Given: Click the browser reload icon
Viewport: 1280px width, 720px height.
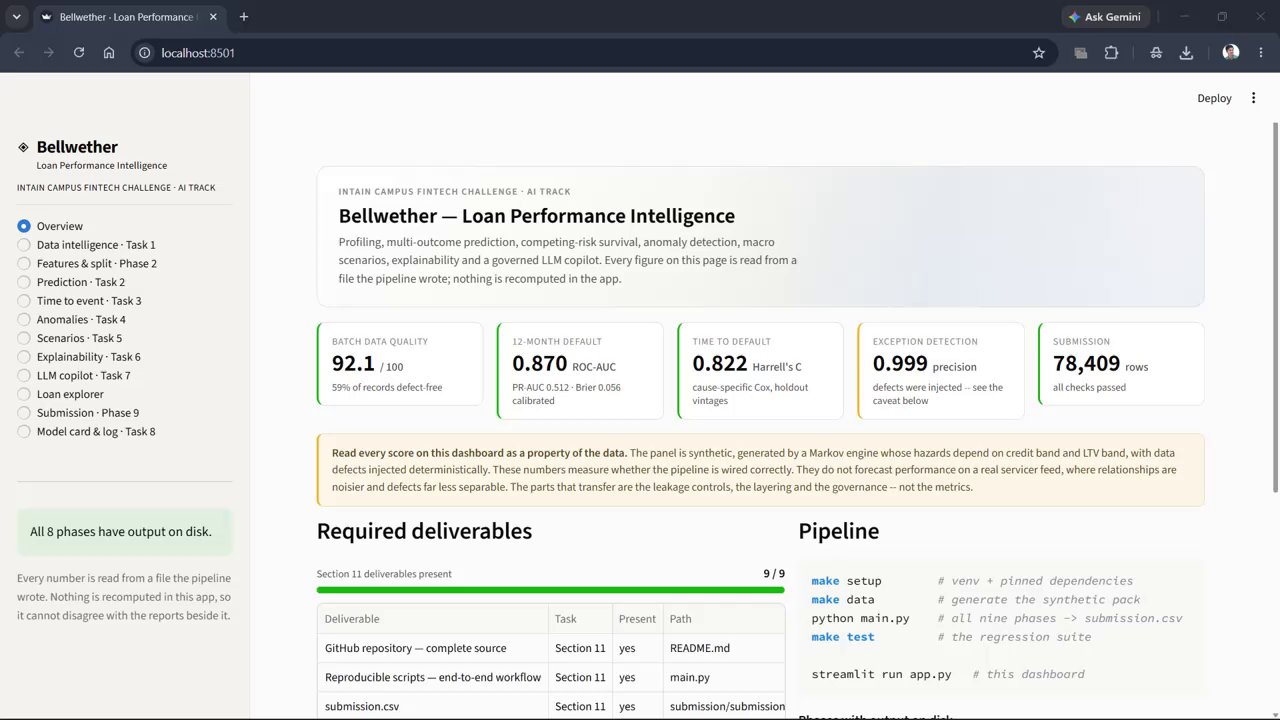Looking at the screenshot, I should coord(79,53).
